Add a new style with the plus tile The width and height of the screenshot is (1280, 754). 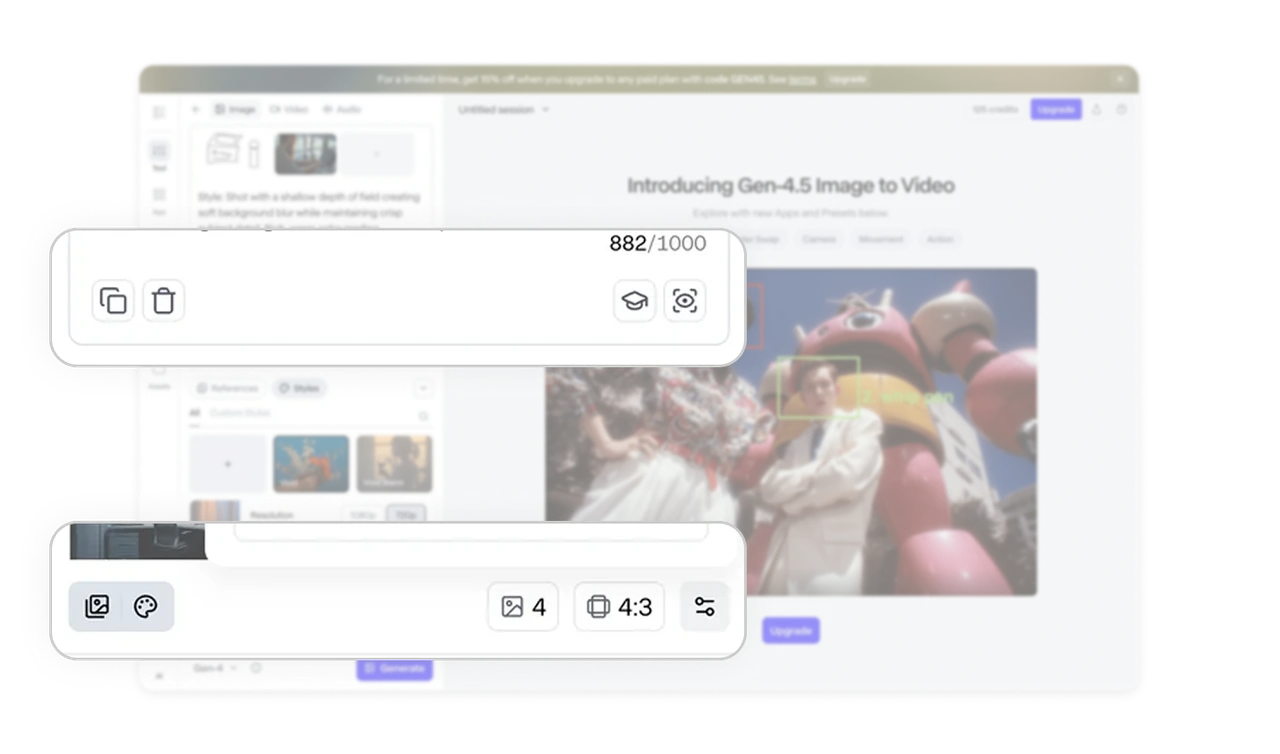tap(228, 464)
